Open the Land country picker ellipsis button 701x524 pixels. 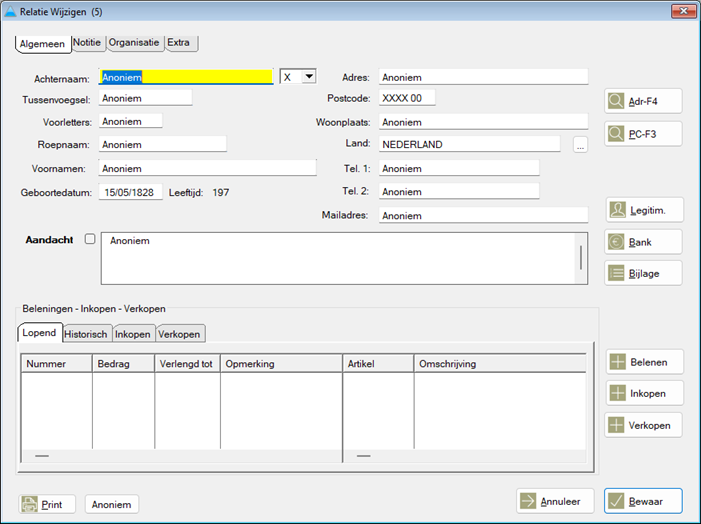(579, 145)
